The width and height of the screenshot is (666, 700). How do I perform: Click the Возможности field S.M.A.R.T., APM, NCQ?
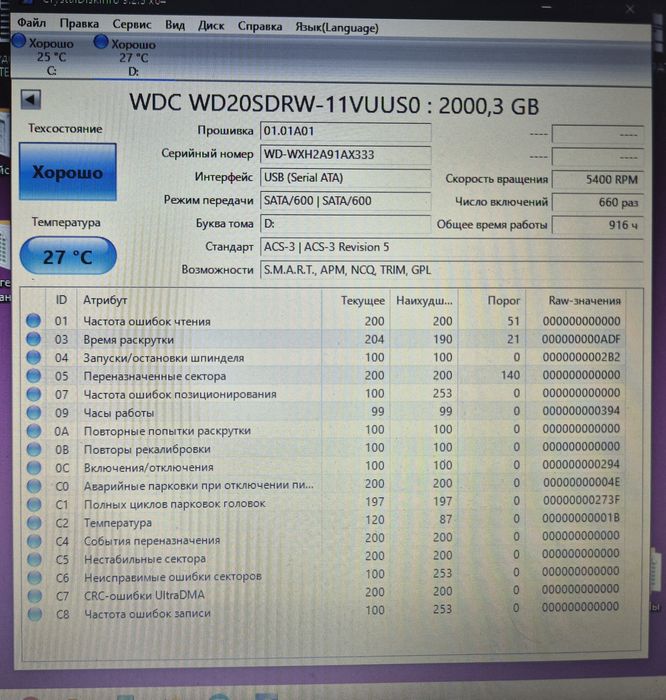[x=451, y=270]
